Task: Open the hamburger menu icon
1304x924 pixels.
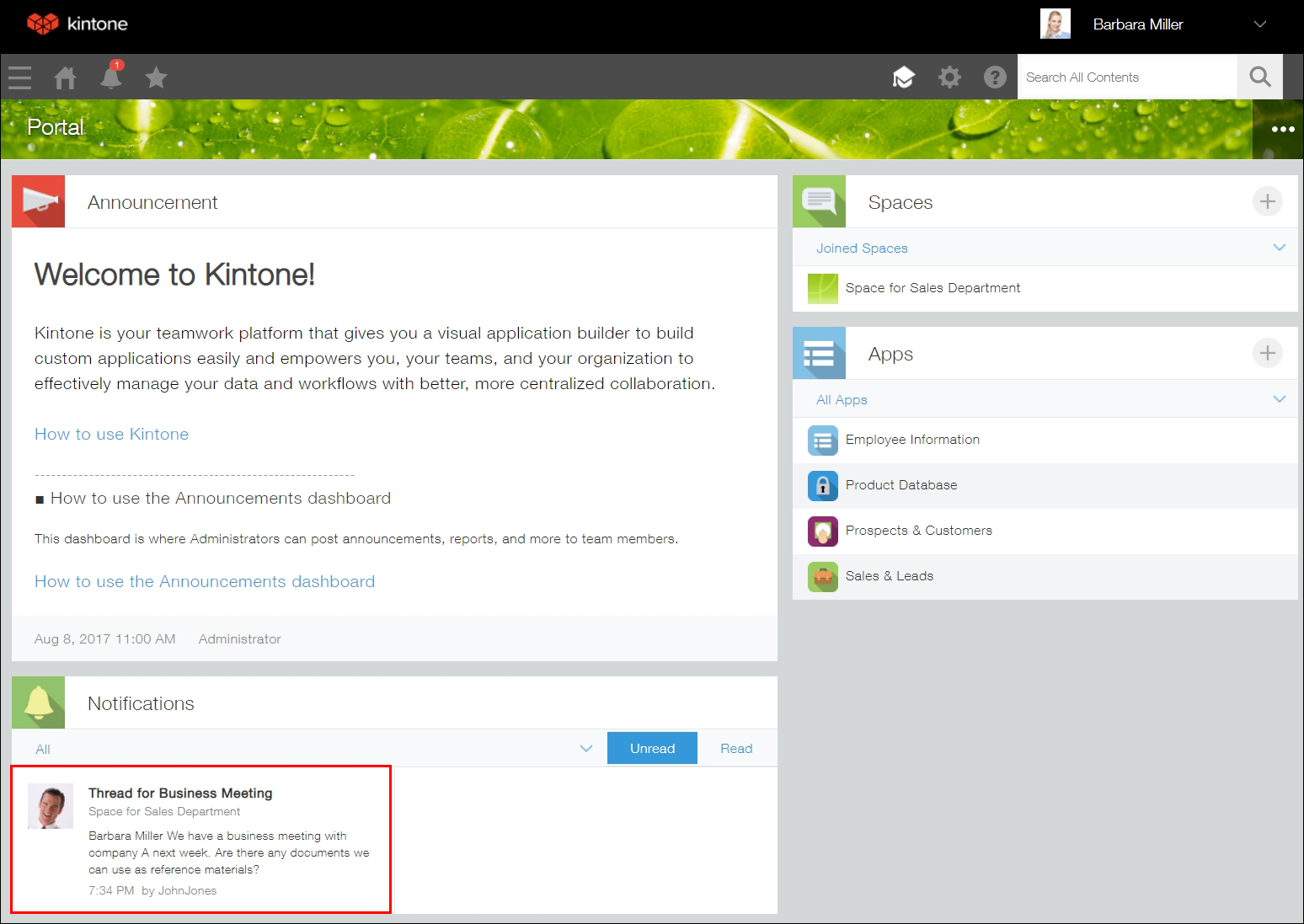Action: click(x=19, y=77)
